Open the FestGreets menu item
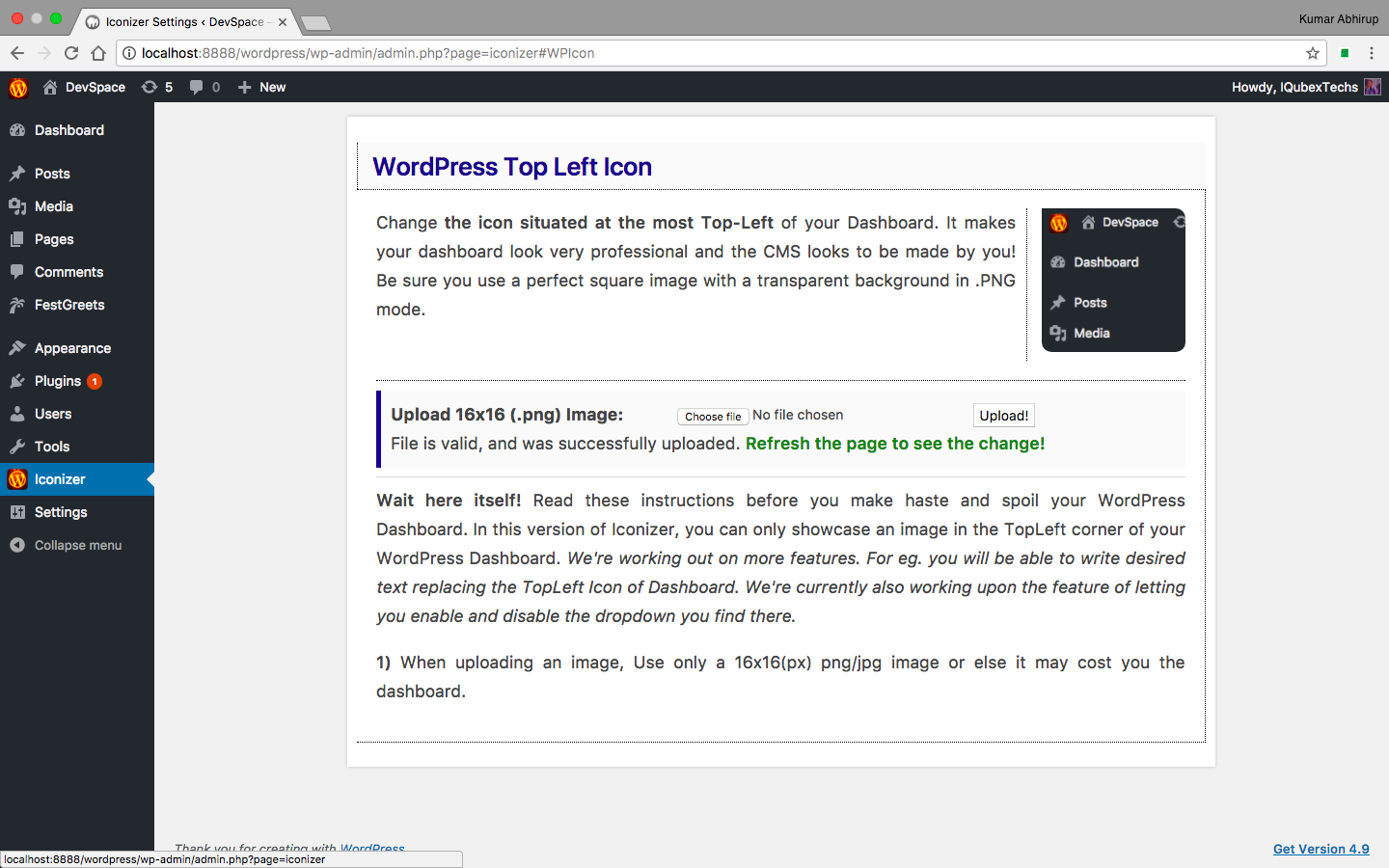 tap(77, 305)
